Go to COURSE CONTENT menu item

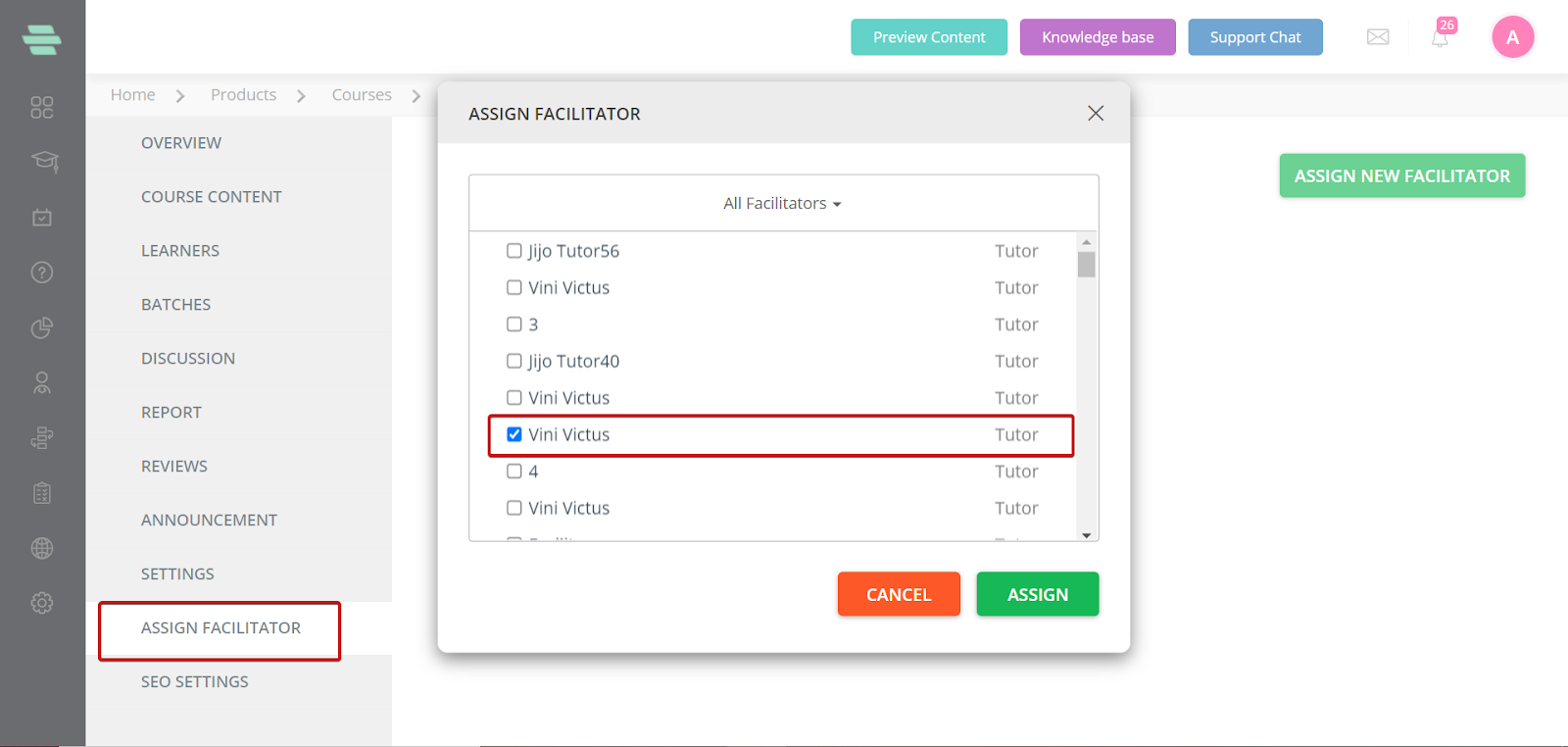click(211, 197)
